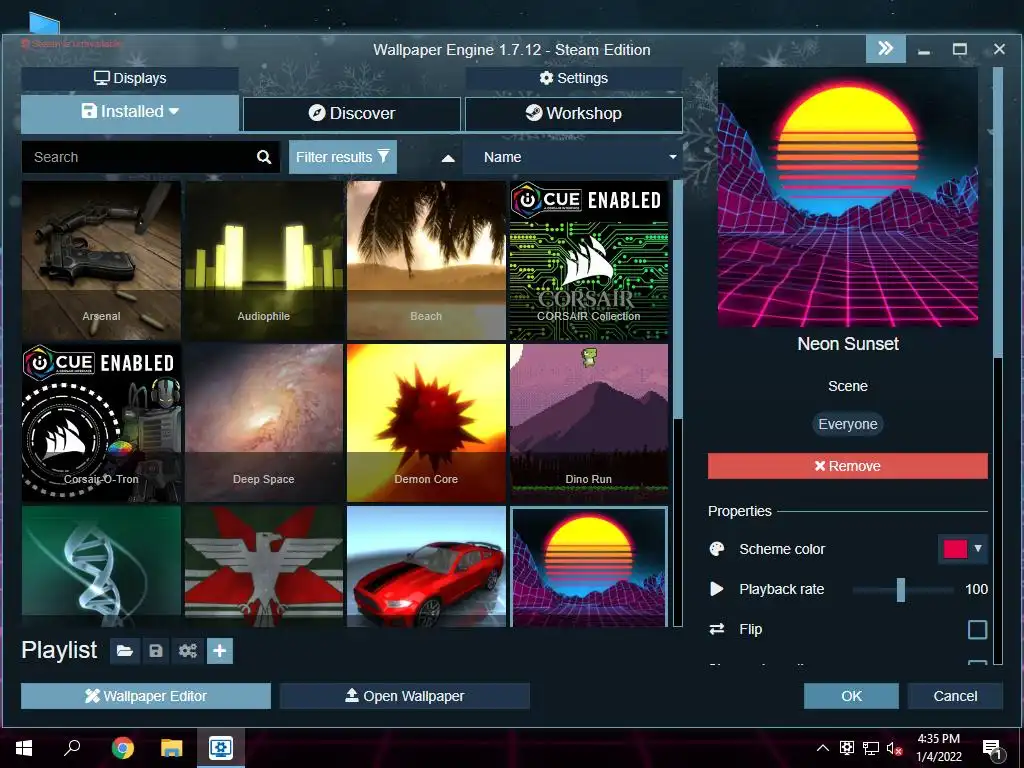Select the Corsair-O-Tron wallpaper thumbnail

coord(101,423)
